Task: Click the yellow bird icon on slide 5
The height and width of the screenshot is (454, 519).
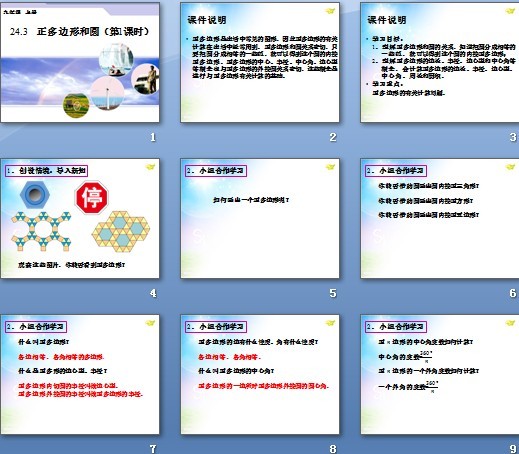Action: click(x=330, y=167)
